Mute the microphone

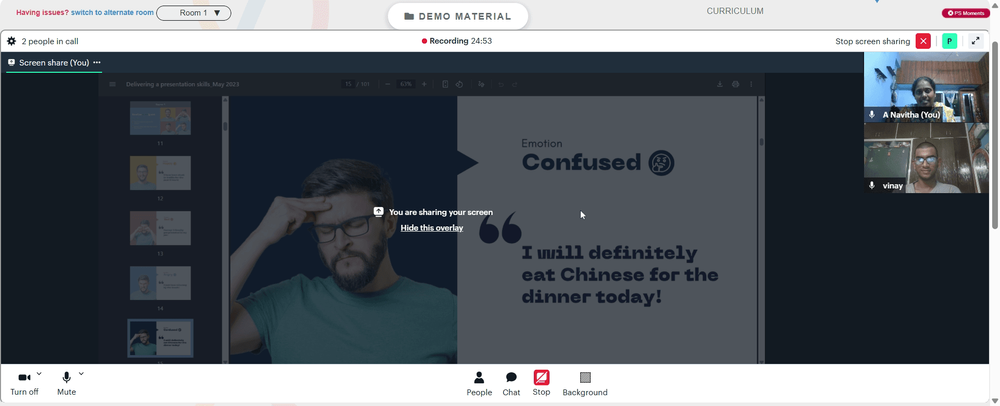coord(66,384)
